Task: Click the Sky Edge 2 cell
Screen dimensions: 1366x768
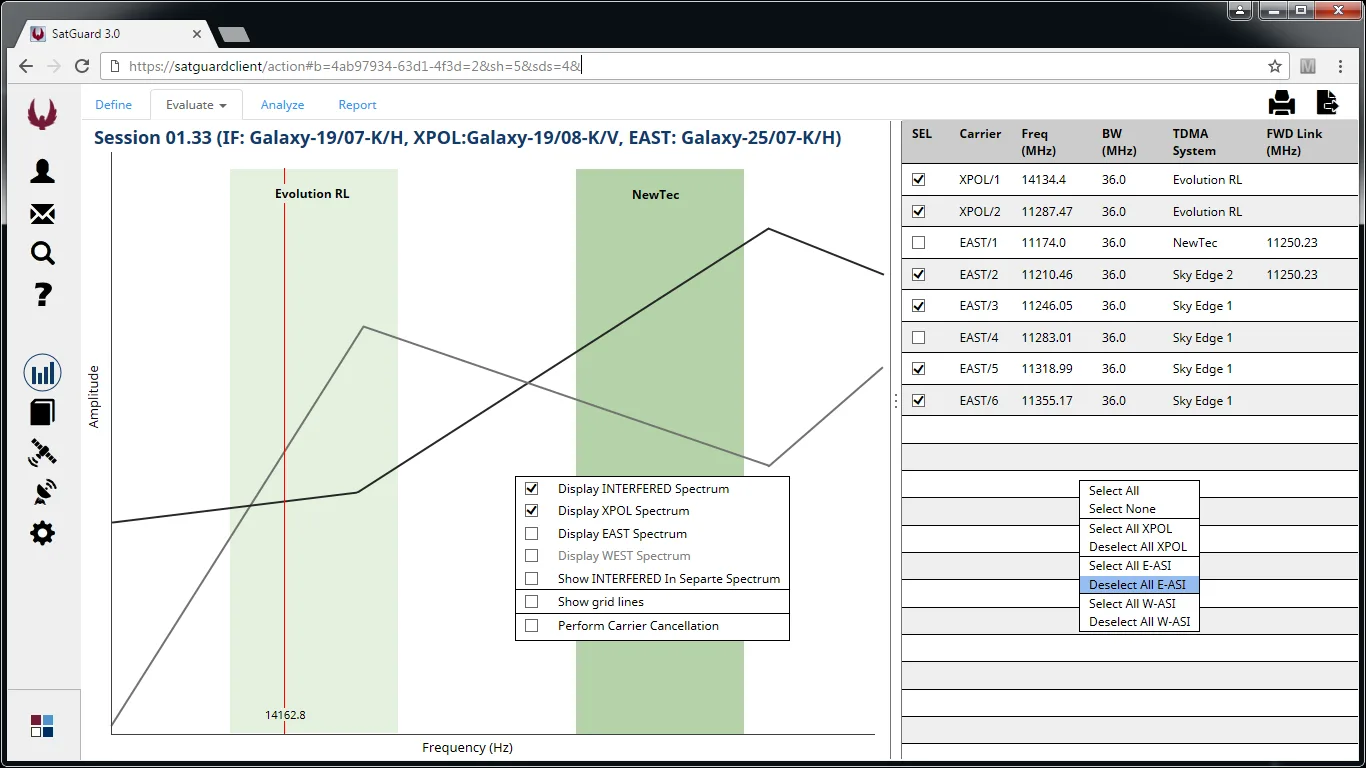Action: coord(1203,275)
